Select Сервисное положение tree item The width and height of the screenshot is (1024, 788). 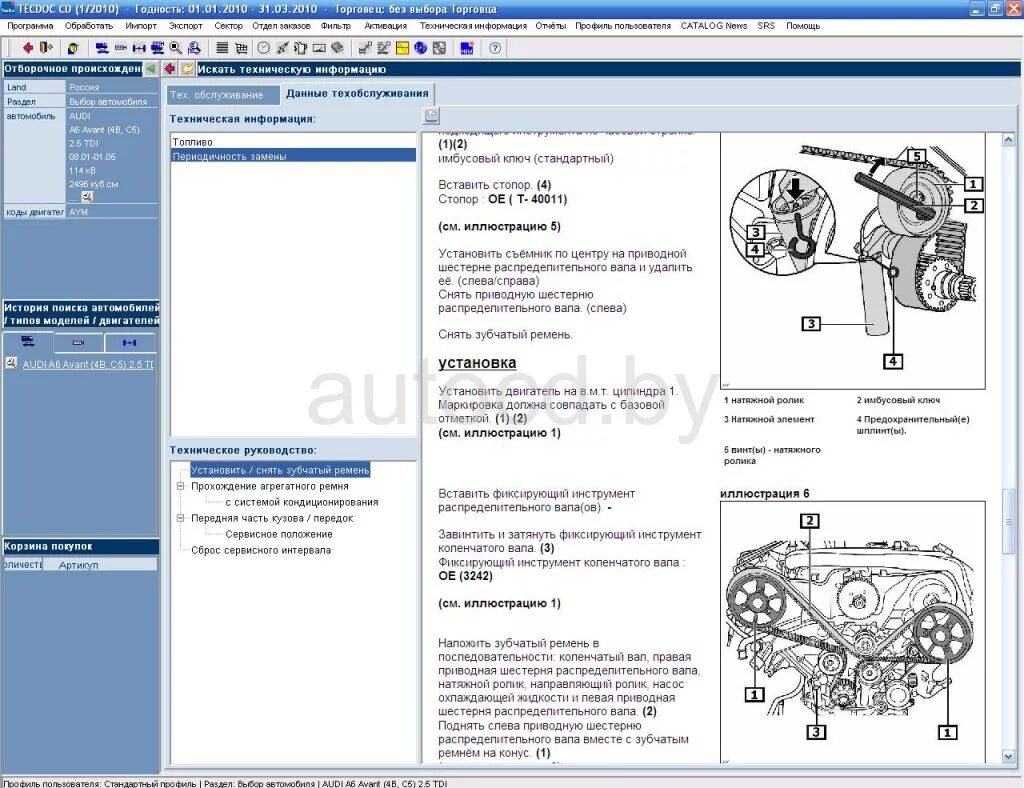tap(279, 534)
